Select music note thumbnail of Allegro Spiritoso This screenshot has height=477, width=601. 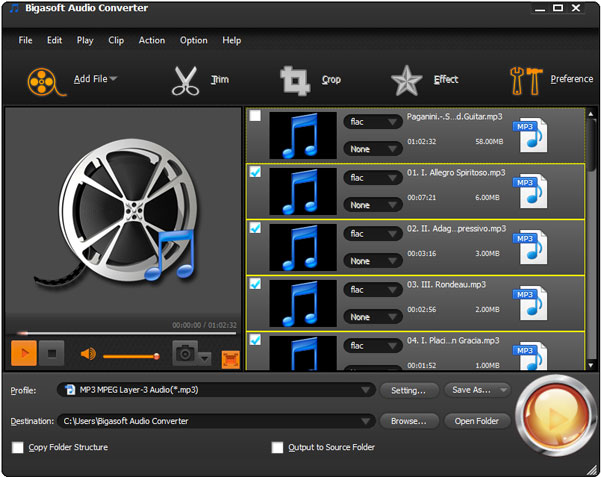tap(303, 191)
